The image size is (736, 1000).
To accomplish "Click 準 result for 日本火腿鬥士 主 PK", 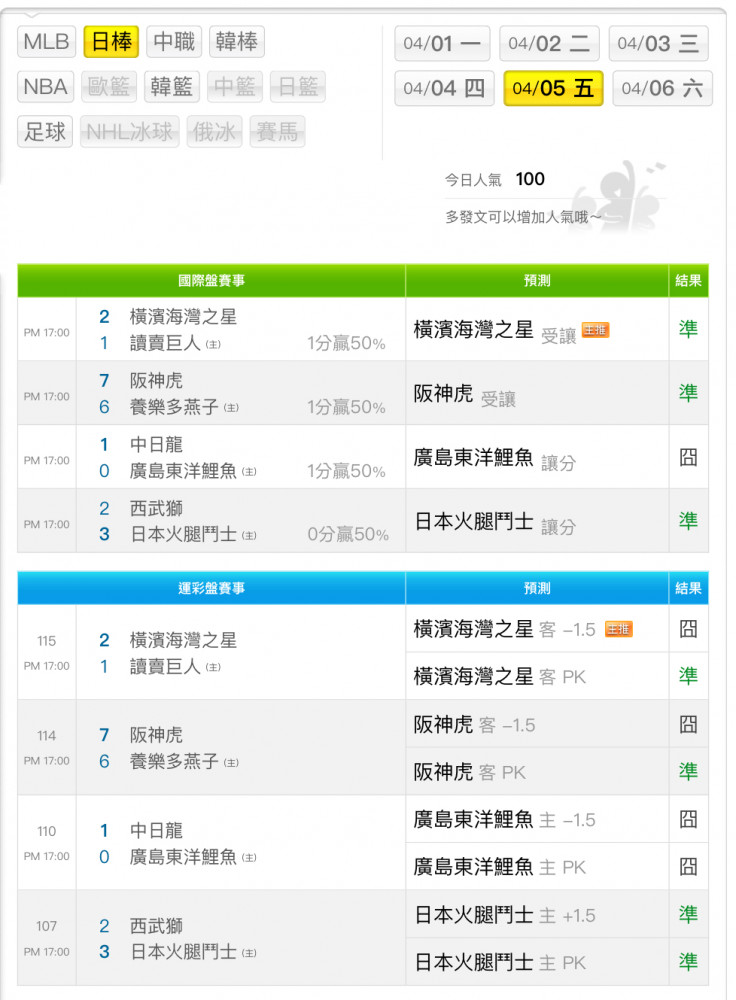I will (688, 962).
